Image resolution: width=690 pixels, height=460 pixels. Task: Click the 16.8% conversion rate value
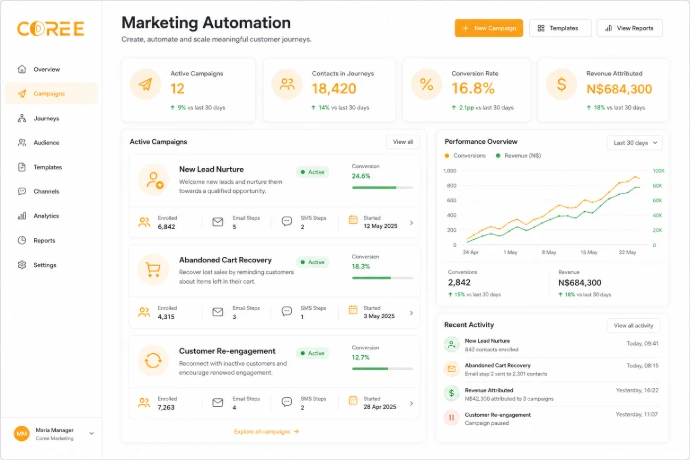tap(473, 88)
